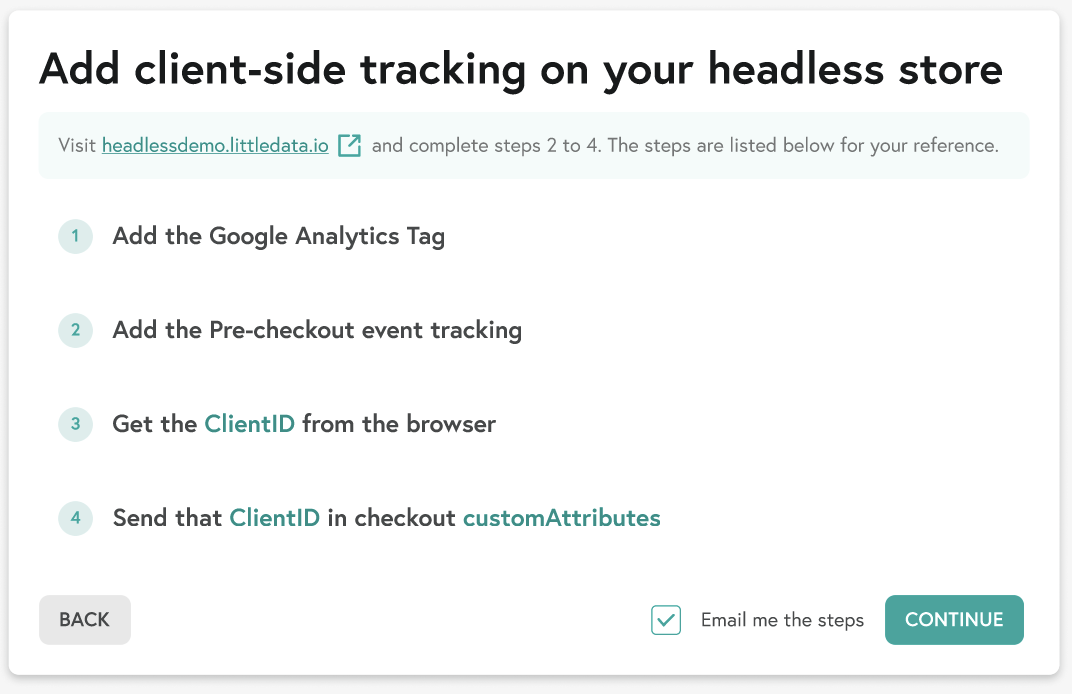Open the headlessdemo.littledata.io link
1072x694 pixels.
[215, 145]
